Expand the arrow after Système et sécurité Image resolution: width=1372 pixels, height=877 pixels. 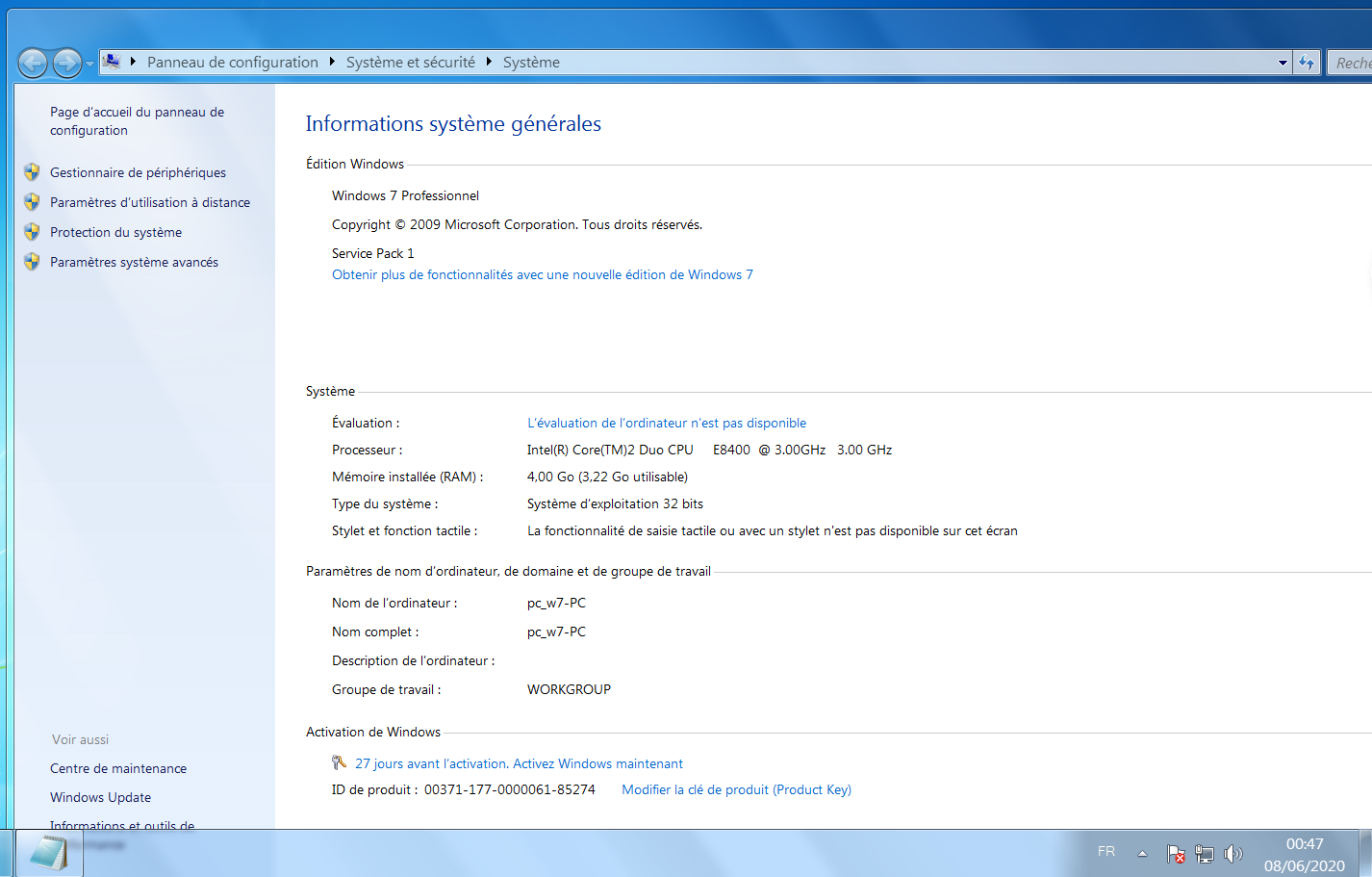(489, 62)
